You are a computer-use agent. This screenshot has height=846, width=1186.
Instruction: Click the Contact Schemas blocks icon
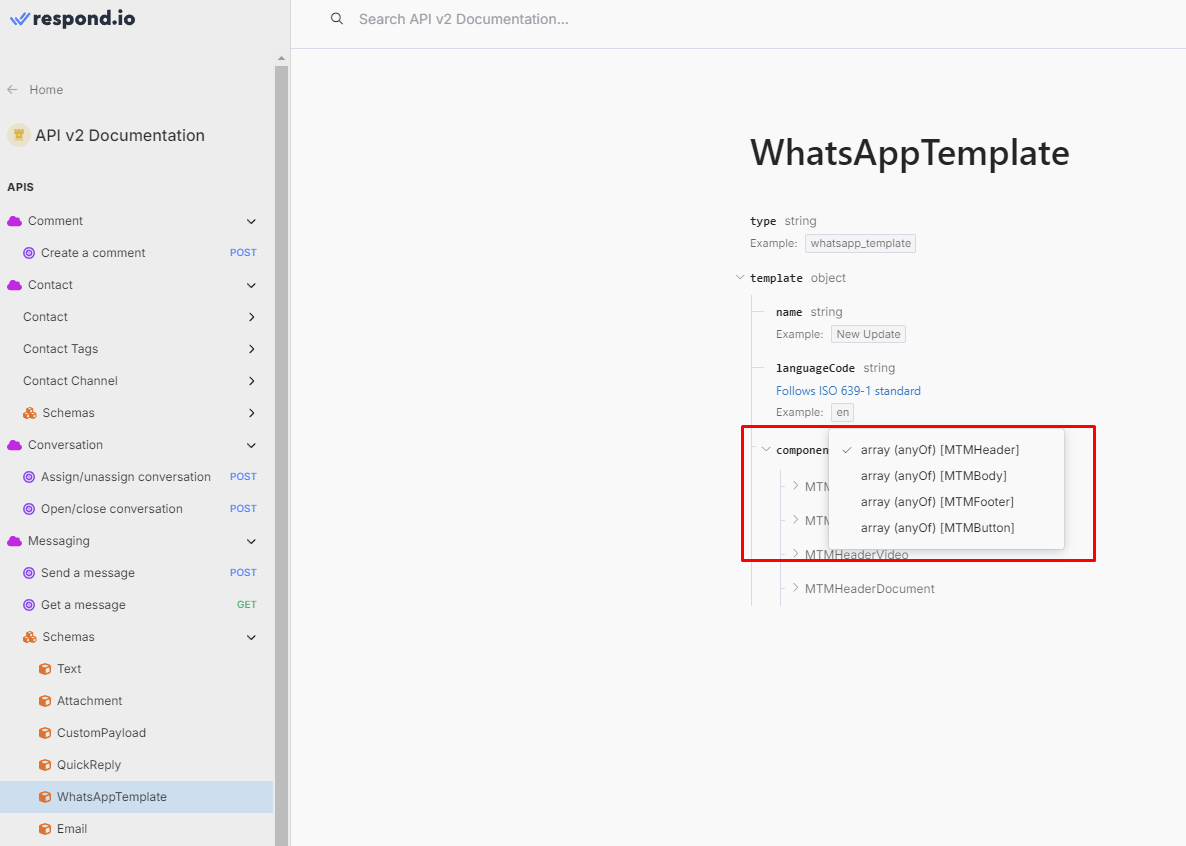click(x=29, y=413)
